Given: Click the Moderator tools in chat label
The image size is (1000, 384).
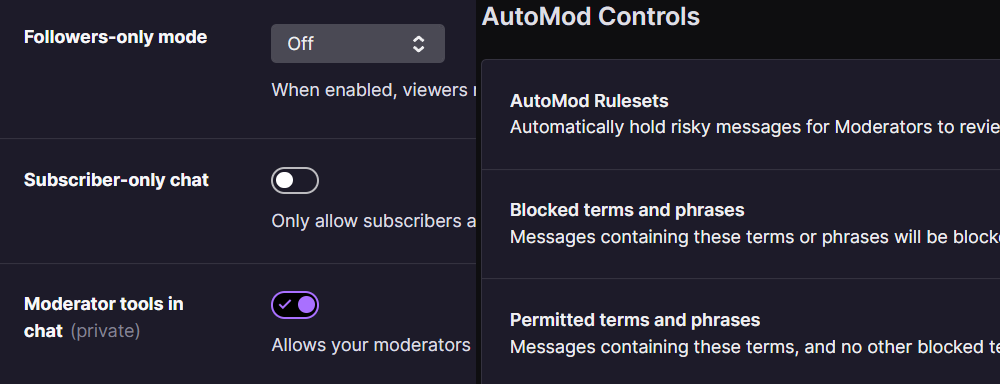Looking at the screenshot, I should tap(103, 317).
